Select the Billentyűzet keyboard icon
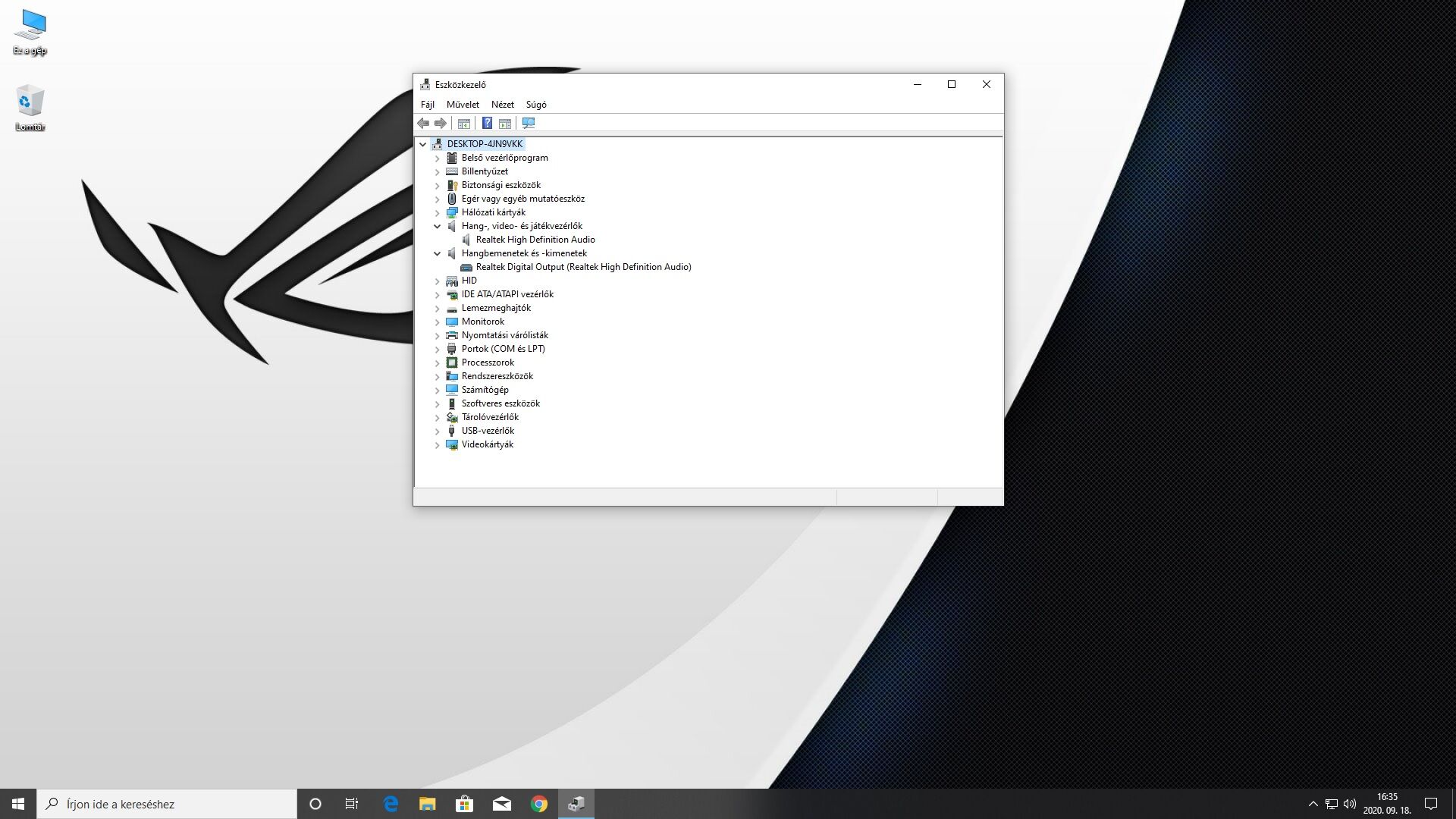 point(452,171)
